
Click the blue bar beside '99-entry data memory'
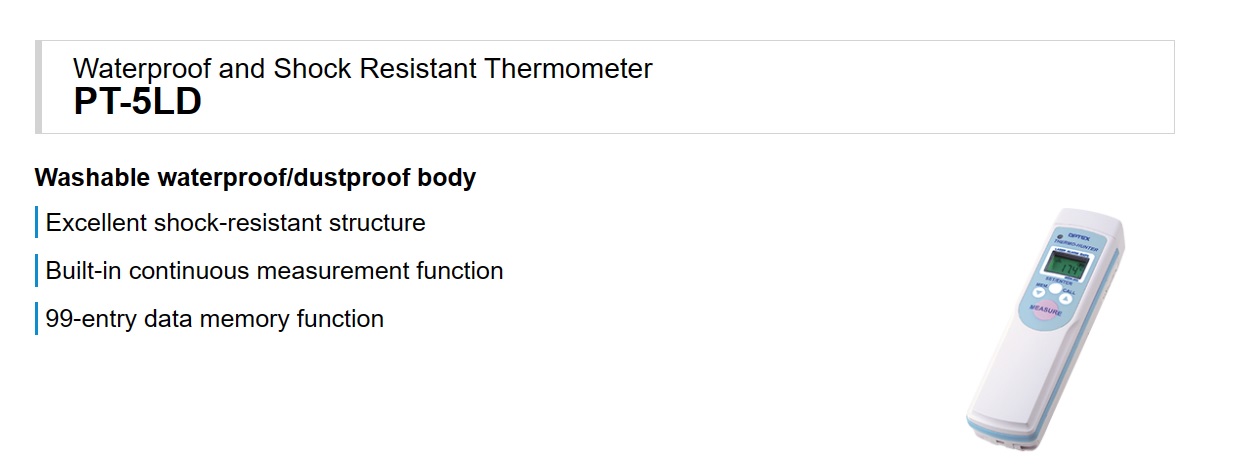pos(36,318)
